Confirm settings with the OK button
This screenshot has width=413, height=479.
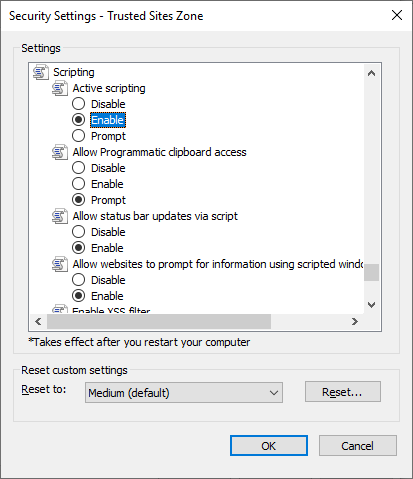point(269,446)
